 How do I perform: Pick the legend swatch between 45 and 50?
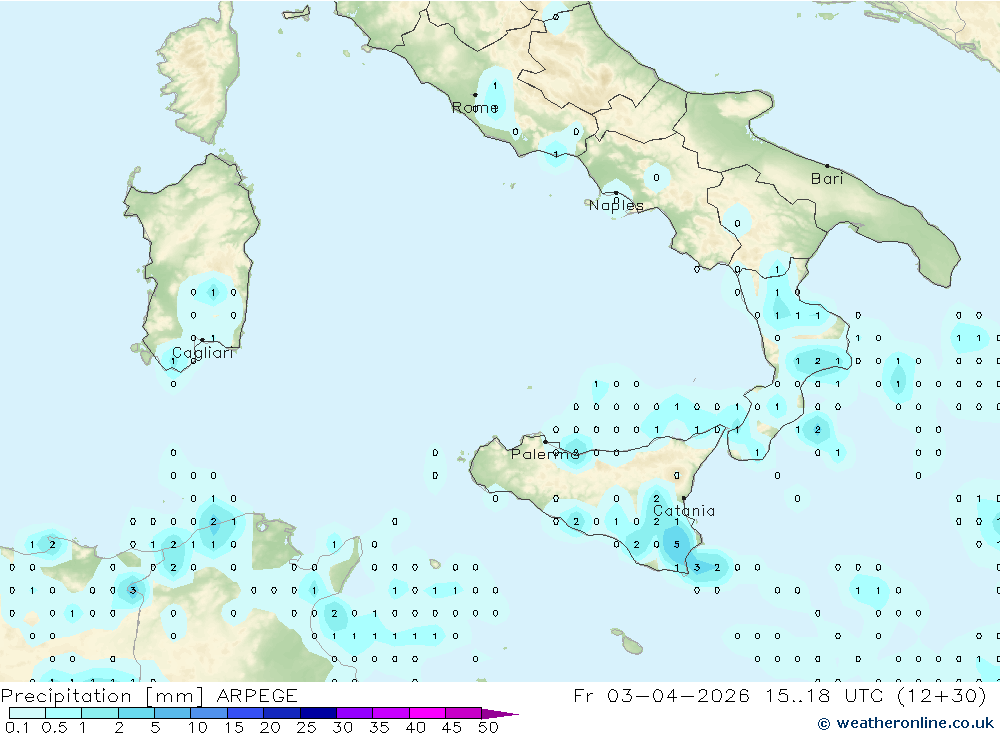(x=463, y=713)
